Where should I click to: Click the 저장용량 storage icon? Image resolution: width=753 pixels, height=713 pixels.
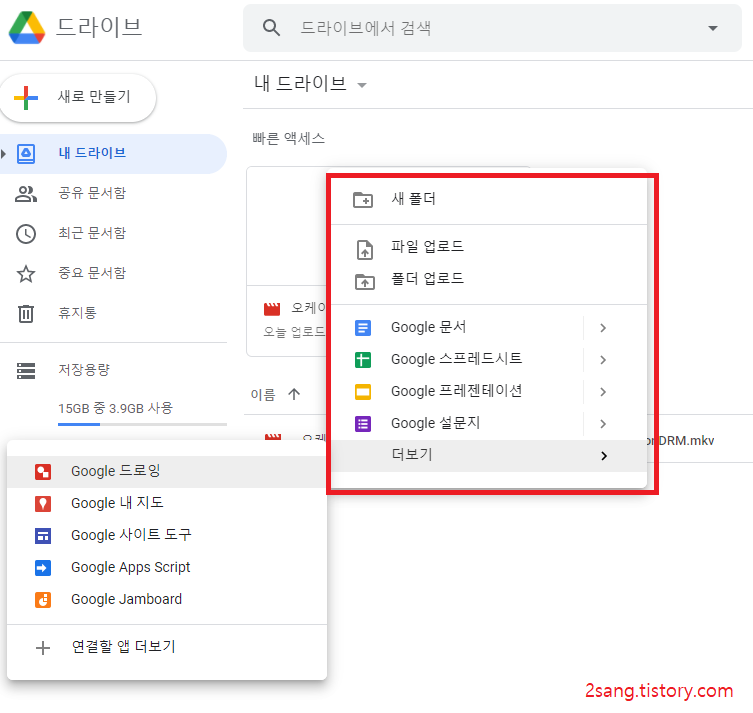click(26, 371)
